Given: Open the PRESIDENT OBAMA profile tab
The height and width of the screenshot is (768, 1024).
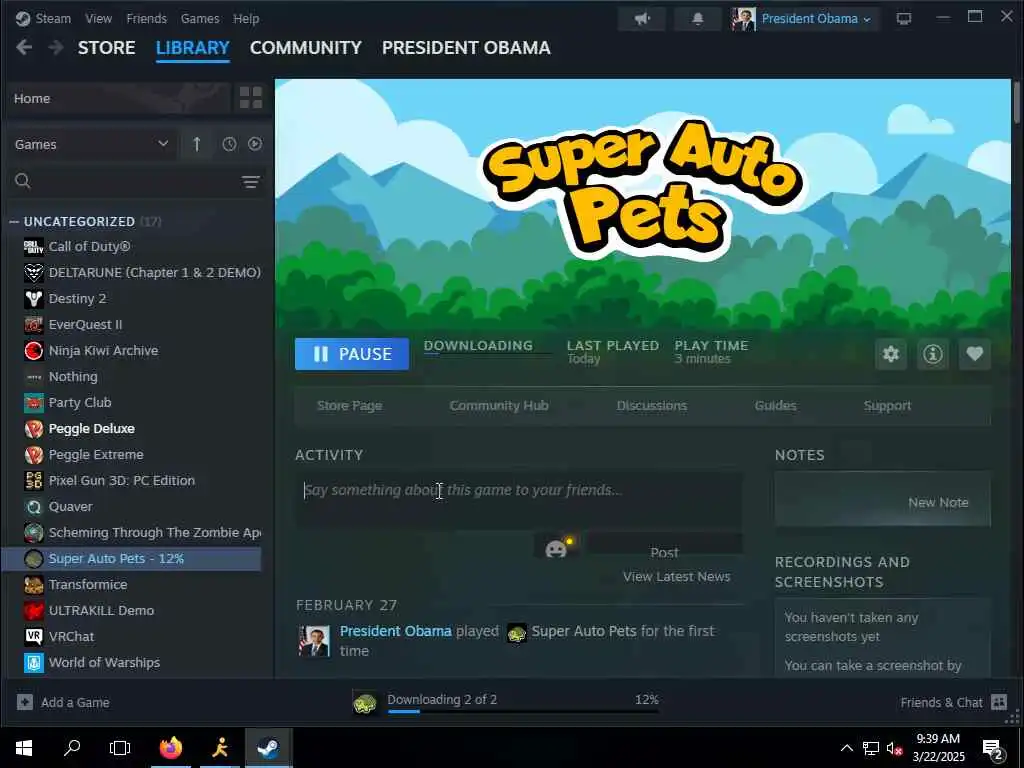Looking at the screenshot, I should coord(466,48).
